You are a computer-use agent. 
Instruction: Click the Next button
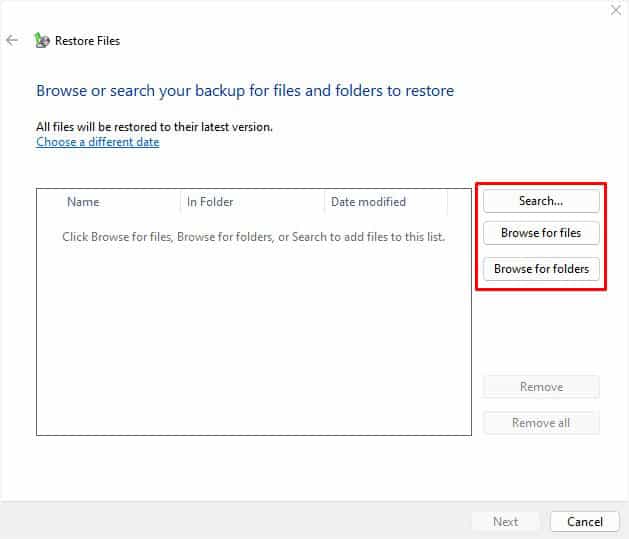click(505, 522)
